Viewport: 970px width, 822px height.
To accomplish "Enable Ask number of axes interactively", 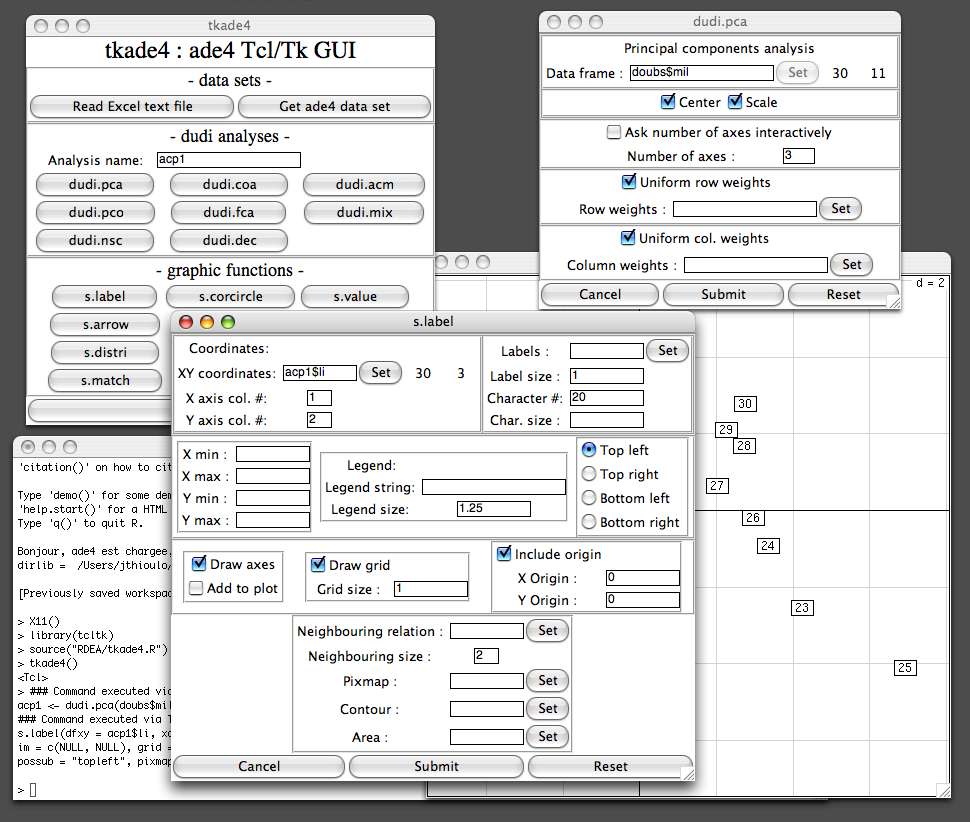I will tap(614, 132).
